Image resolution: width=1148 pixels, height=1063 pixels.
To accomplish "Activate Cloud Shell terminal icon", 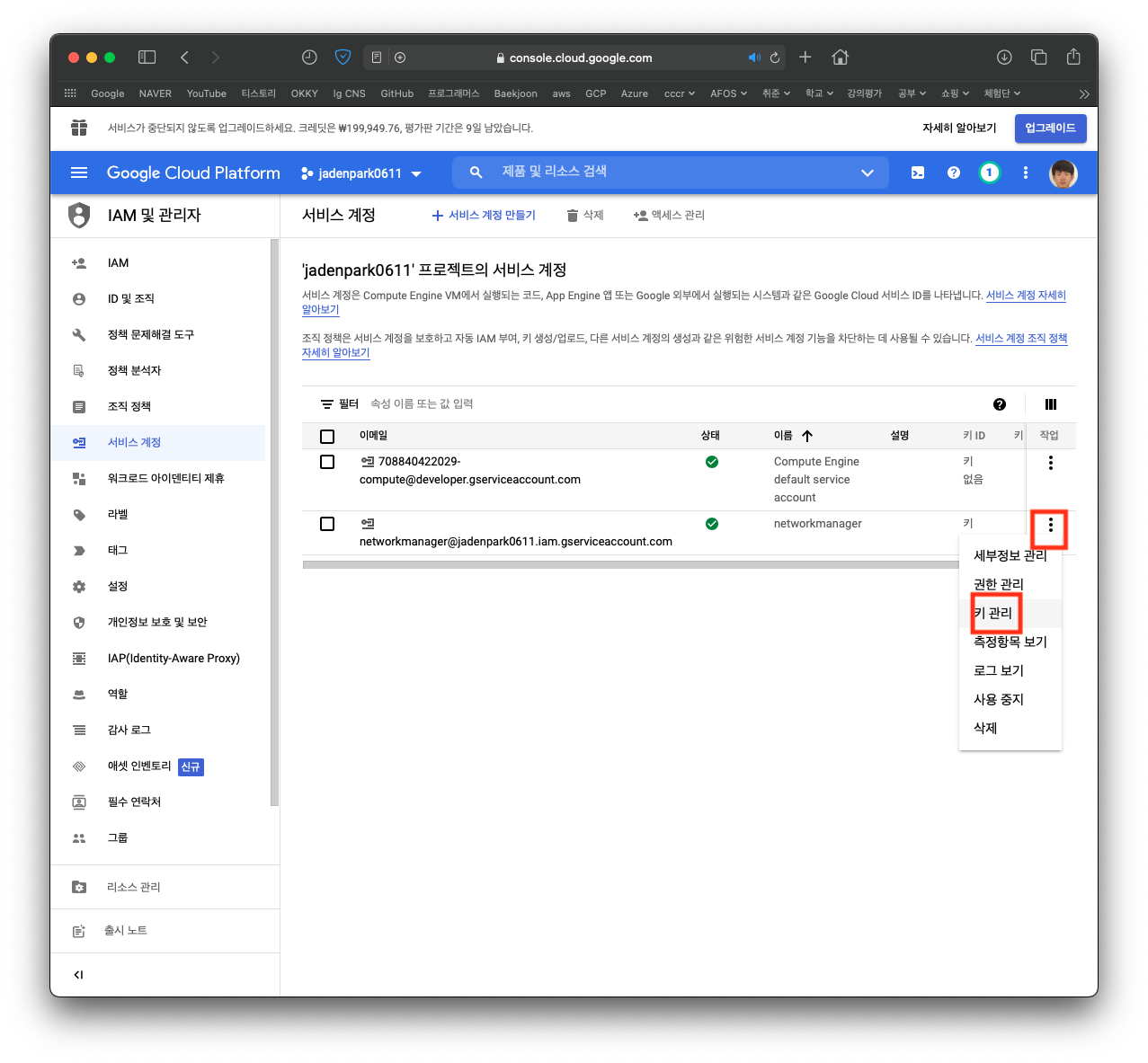I will click(918, 173).
